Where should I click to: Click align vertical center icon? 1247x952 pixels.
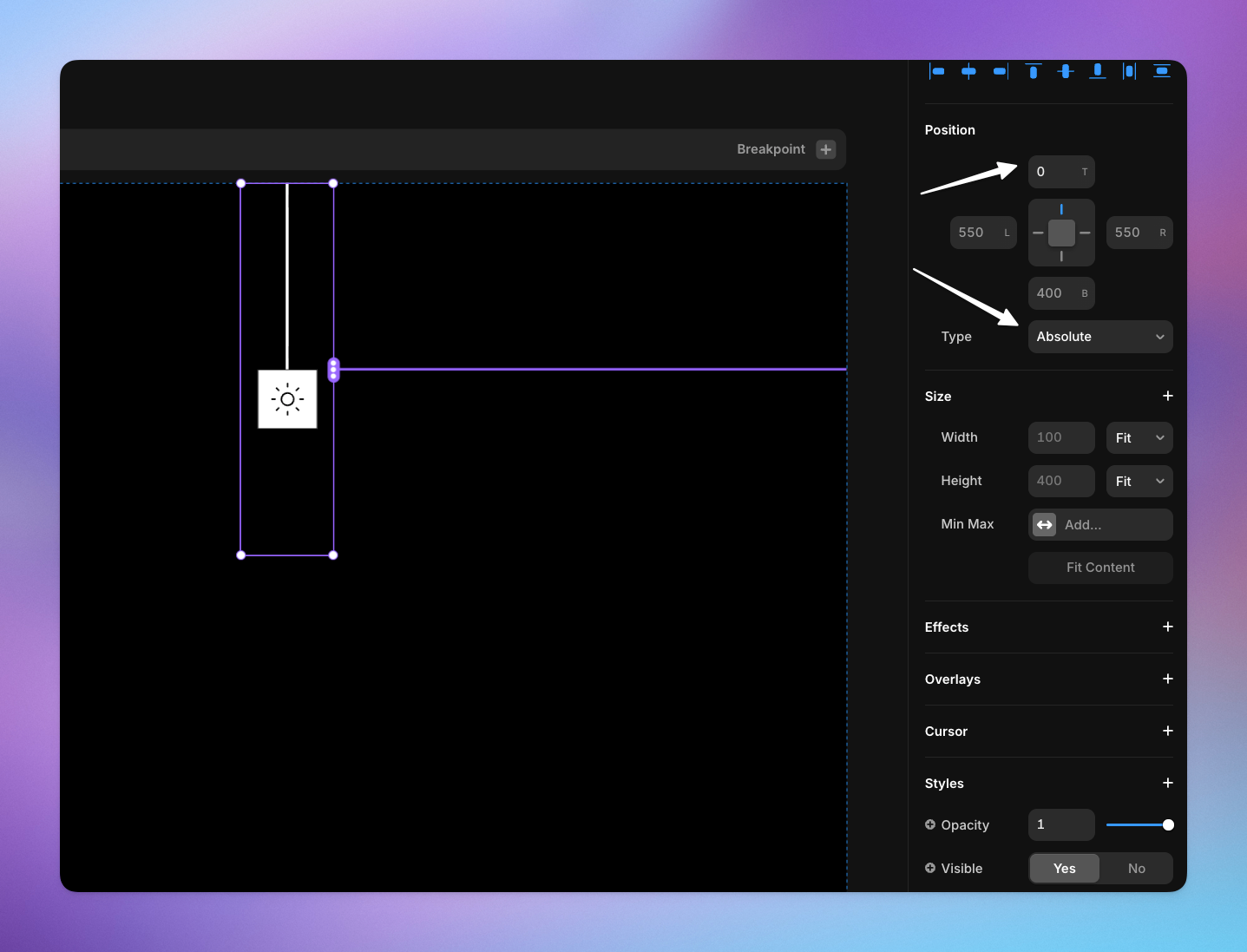(x=1066, y=71)
